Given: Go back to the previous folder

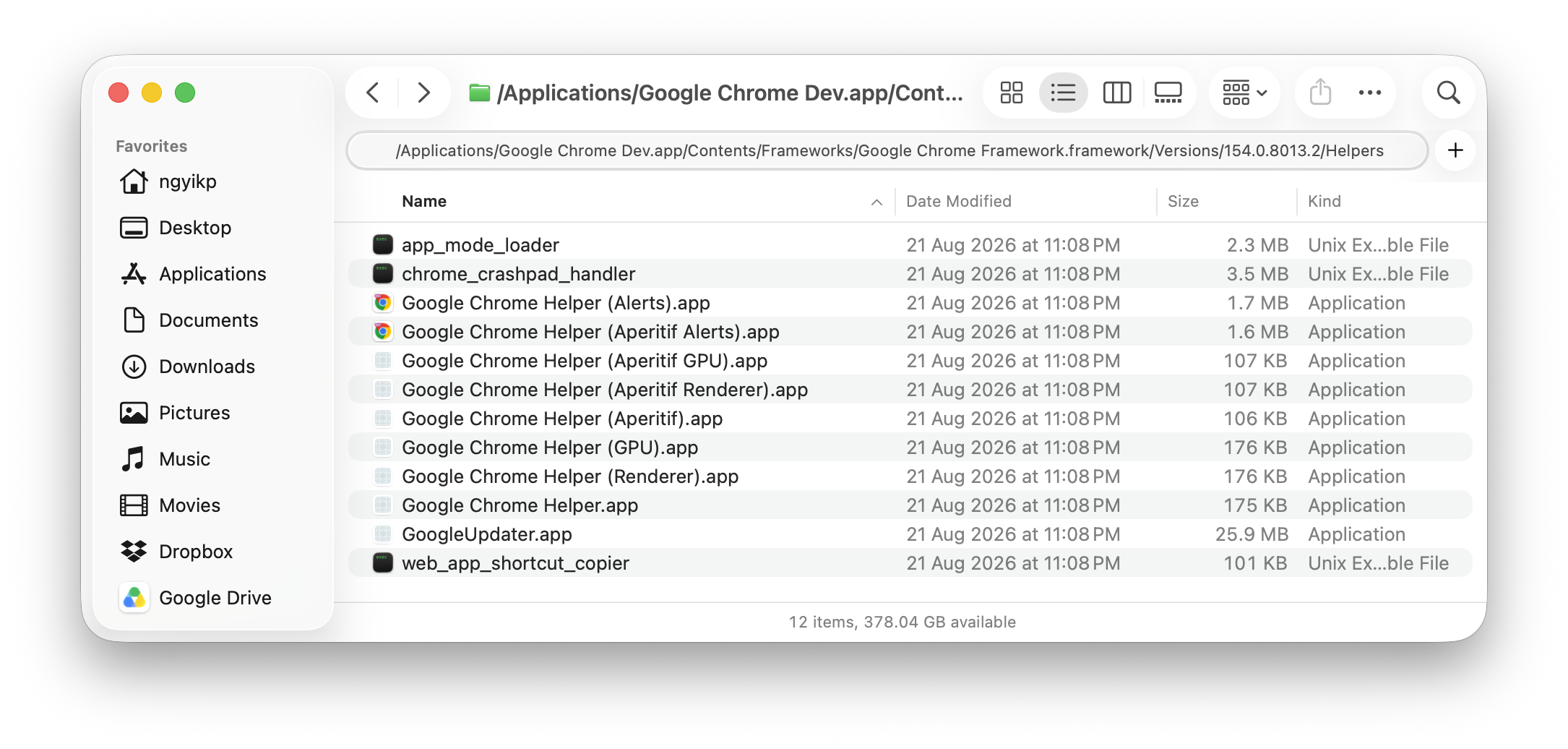Looking at the screenshot, I should (373, 93).
